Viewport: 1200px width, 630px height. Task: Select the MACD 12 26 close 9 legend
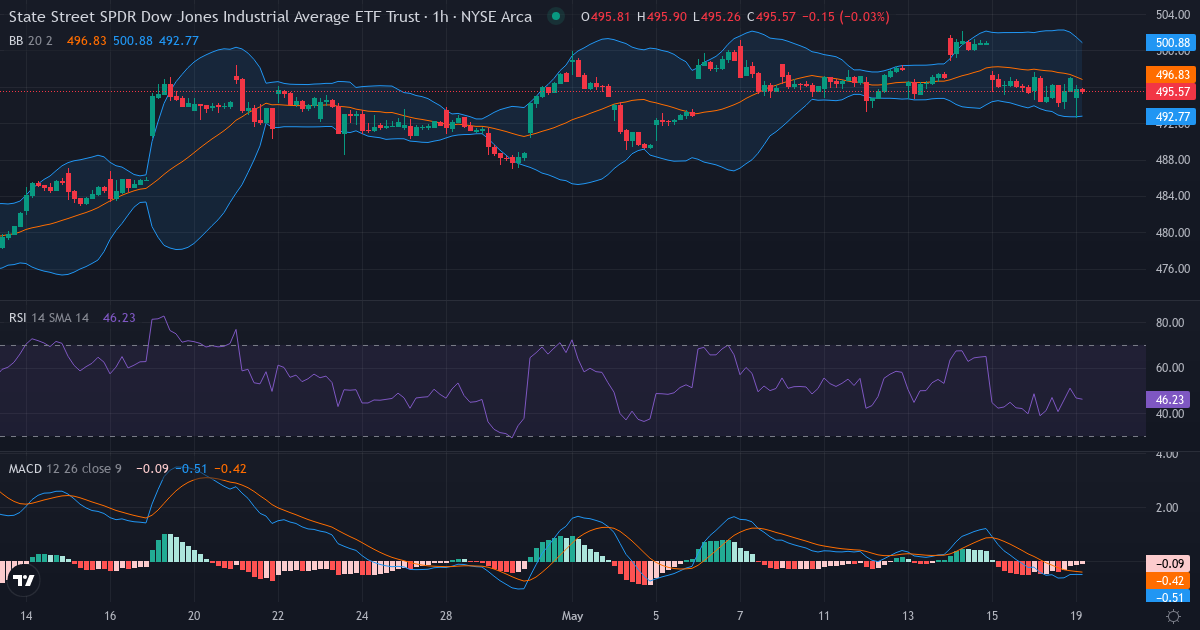click(65, 468)
